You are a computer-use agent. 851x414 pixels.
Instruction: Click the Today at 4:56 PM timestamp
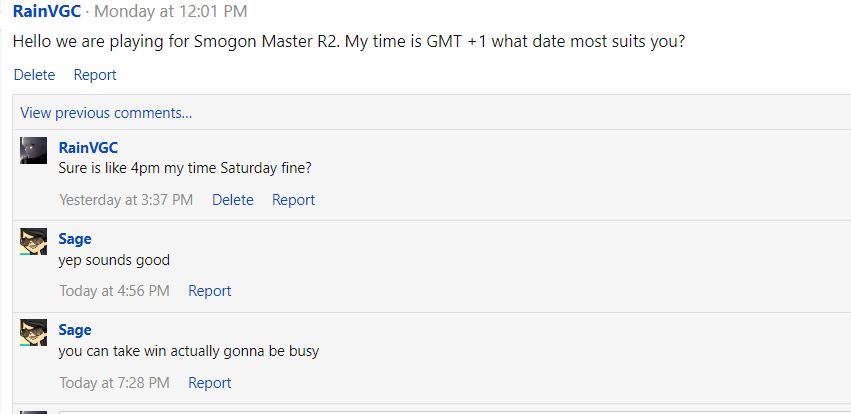tap(114, 291)
